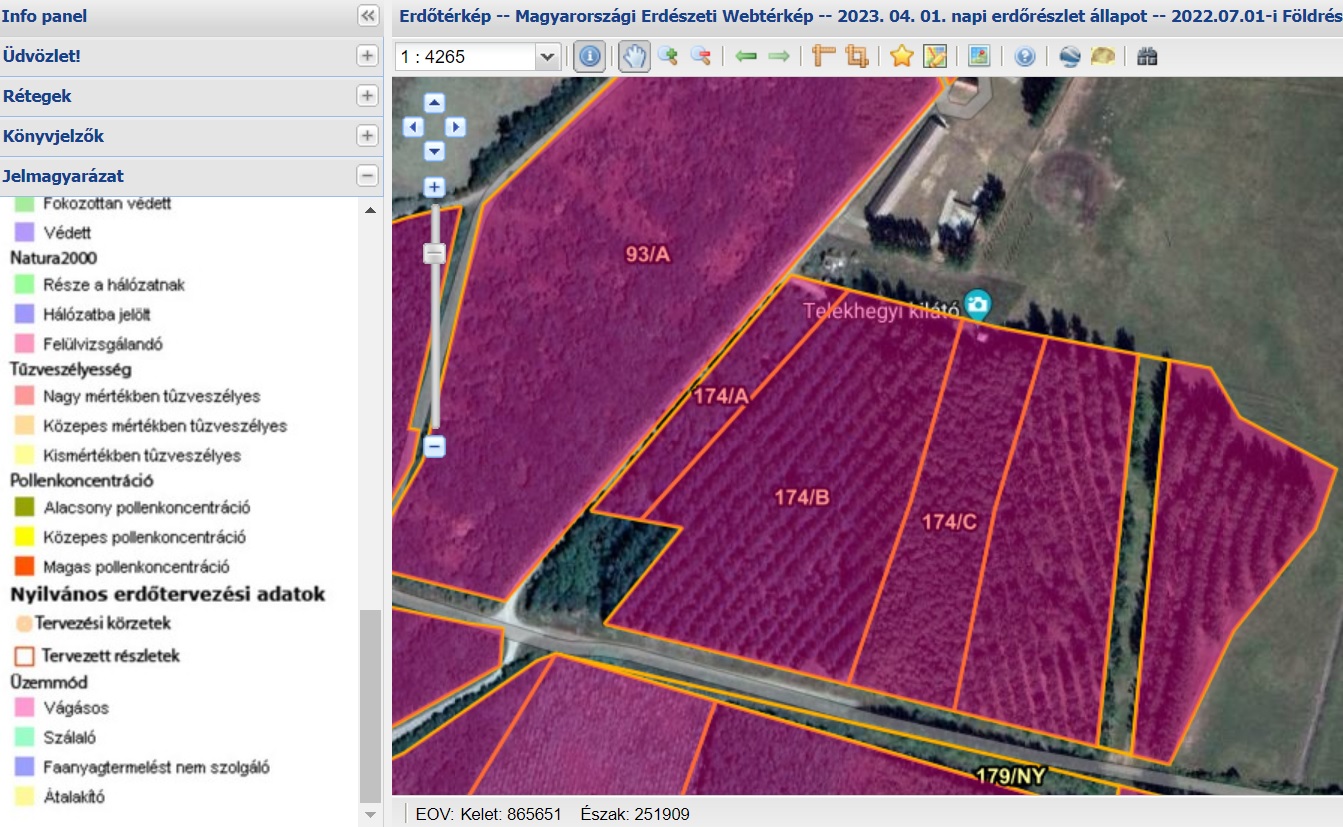Expand the Rétegek panel section
Screen dimensions: 1343x827
tap(367, 96)
